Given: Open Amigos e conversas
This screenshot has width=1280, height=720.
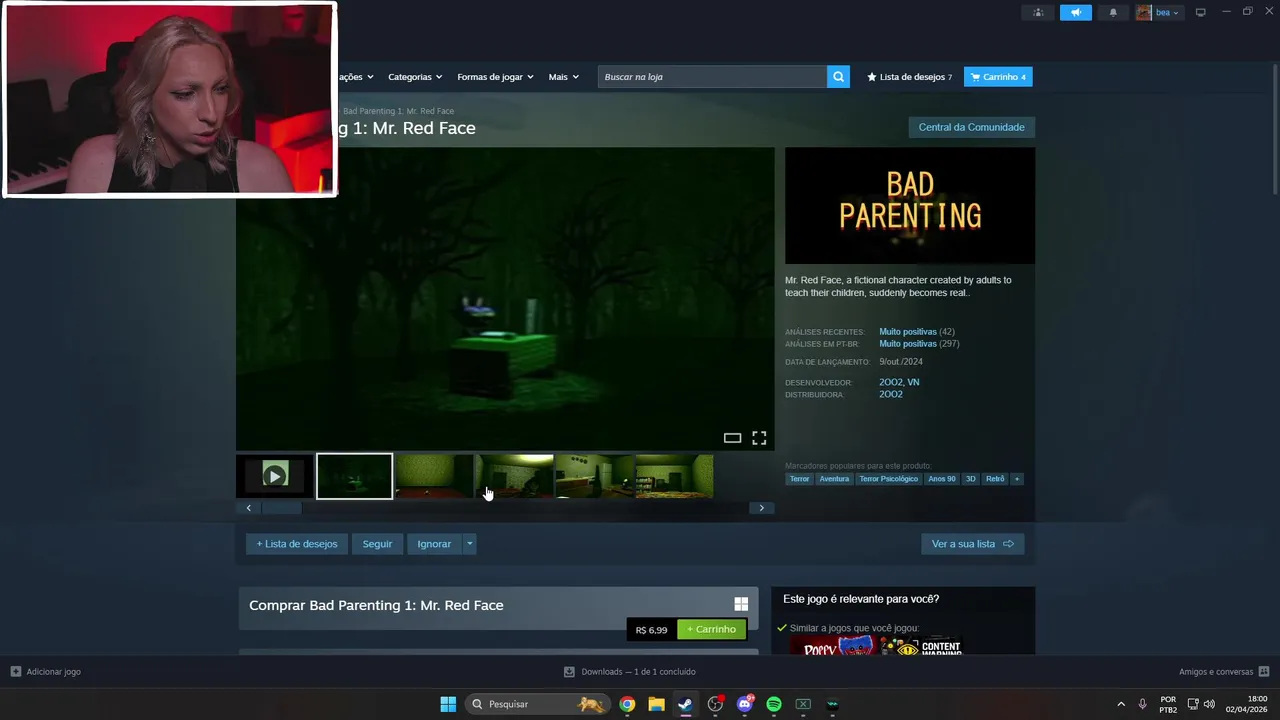Looking at the screenshot, I should pos(1224,672).
